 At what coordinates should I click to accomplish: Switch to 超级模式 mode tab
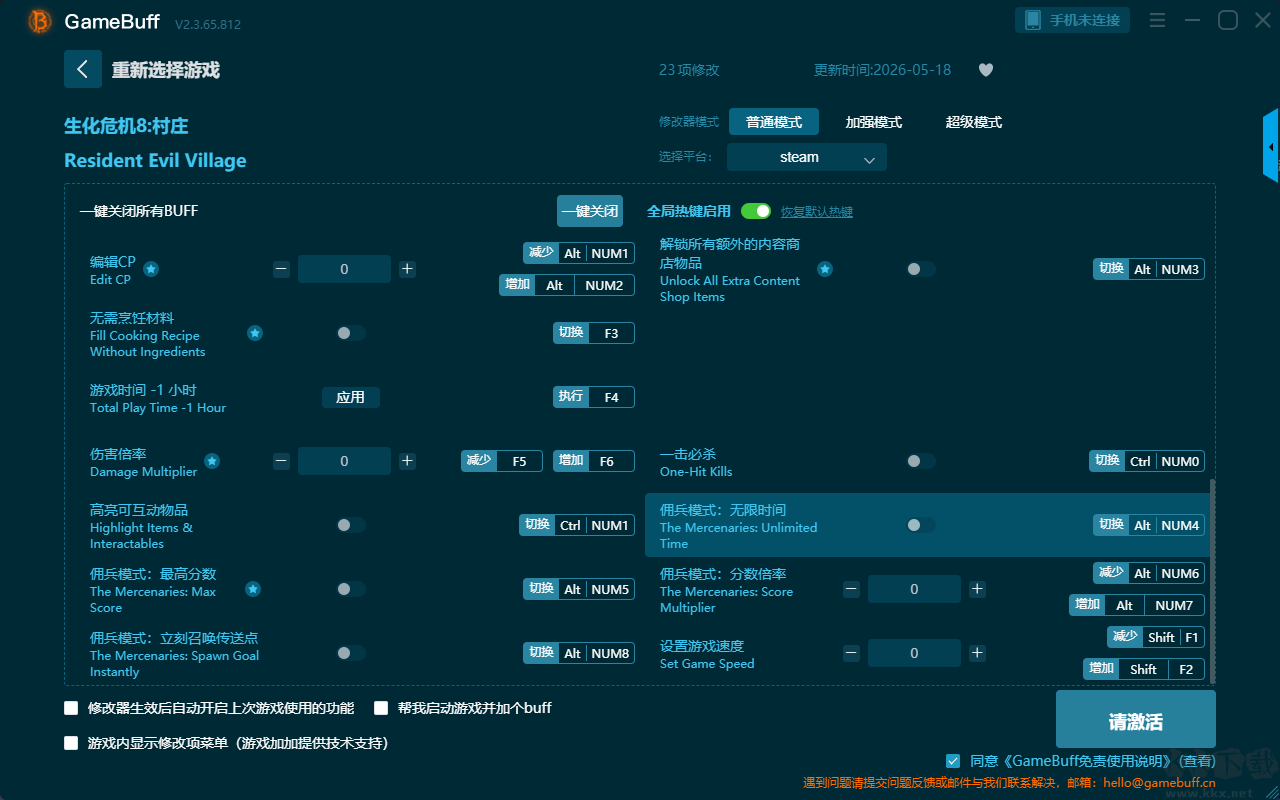[x=974, y=122]
